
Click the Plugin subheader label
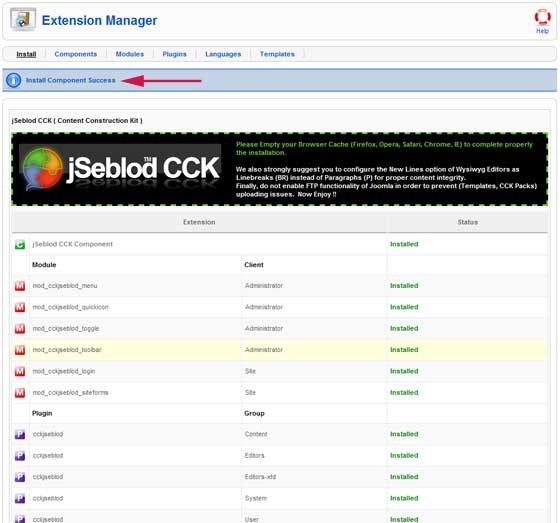(42, 413)
